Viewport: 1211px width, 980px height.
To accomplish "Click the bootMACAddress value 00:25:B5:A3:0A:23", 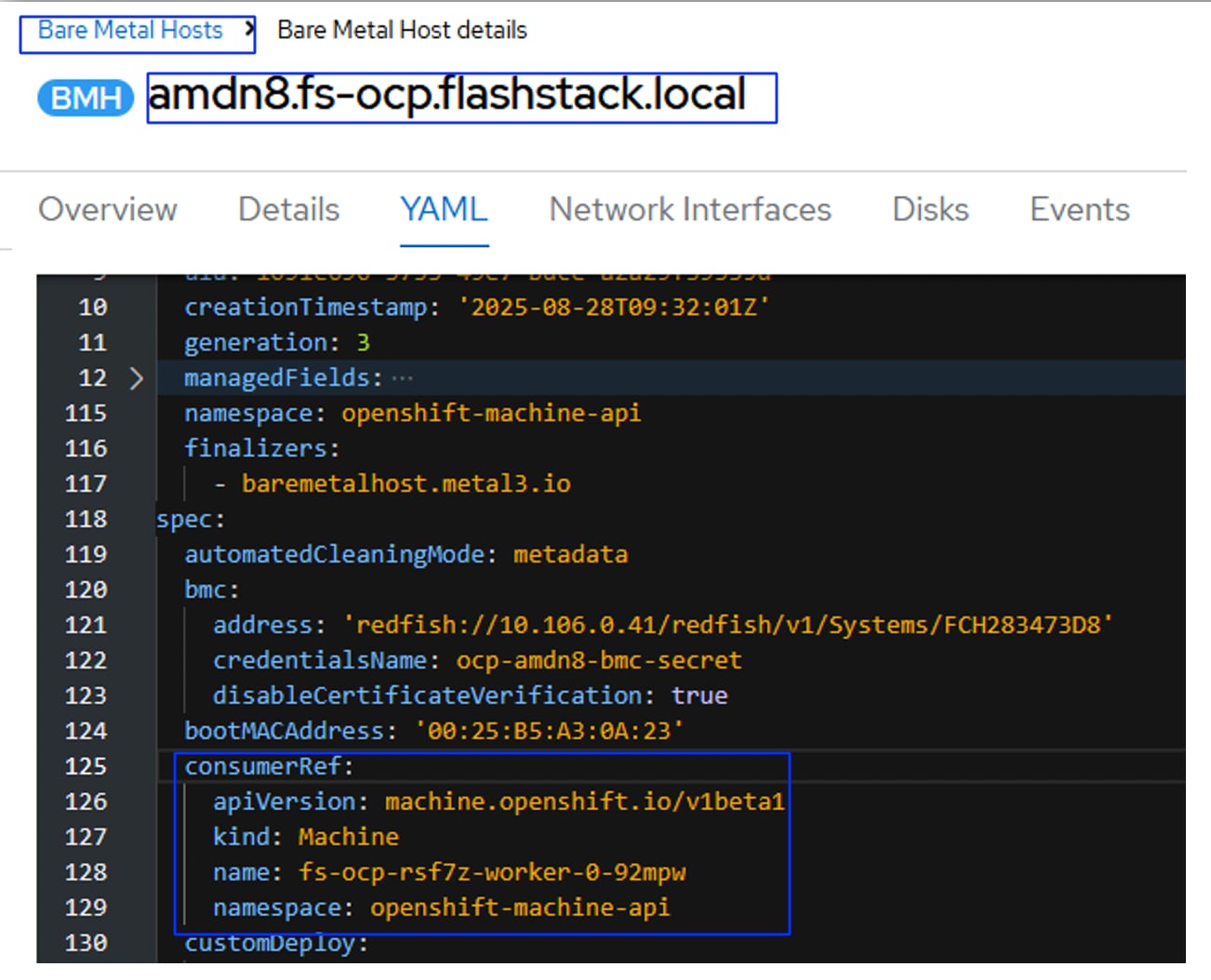I will pyautogui.click(x=549, y=732).
